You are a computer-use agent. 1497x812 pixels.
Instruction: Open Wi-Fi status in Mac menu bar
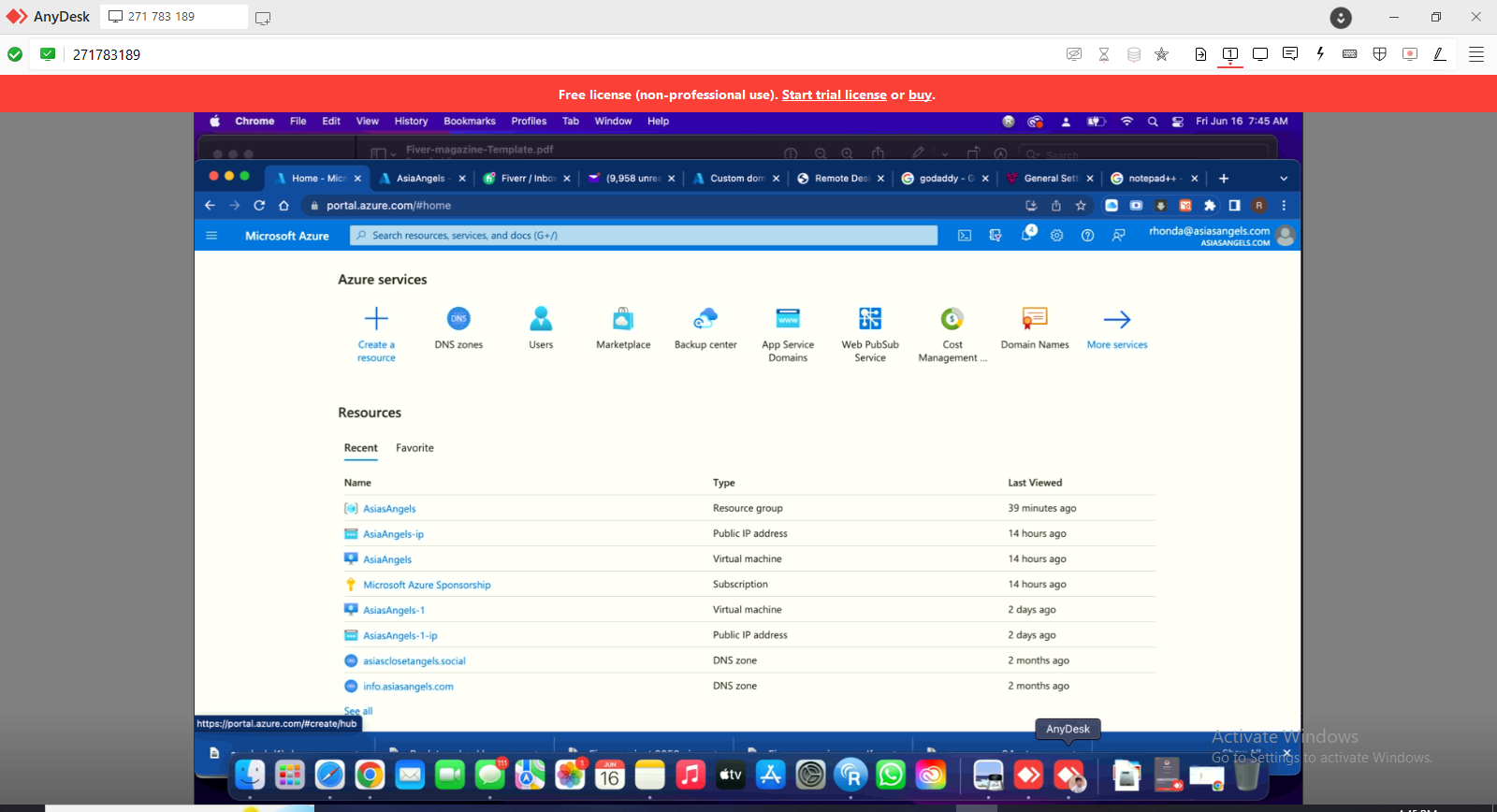click(1126, 122)
